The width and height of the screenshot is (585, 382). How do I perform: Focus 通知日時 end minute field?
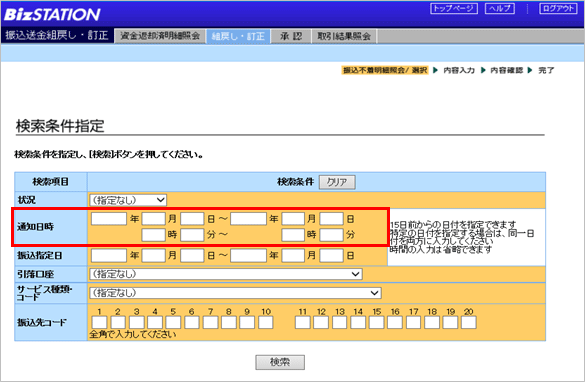[331, 235]
